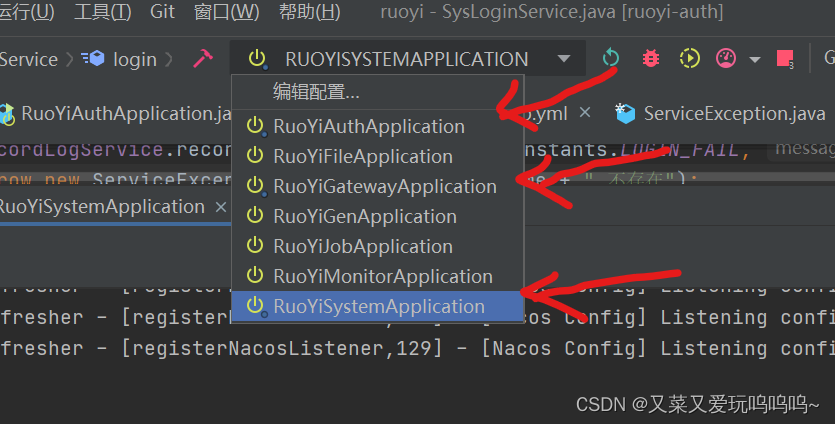
Task: Open the 运行(U) menu
Action: [27, 12]
